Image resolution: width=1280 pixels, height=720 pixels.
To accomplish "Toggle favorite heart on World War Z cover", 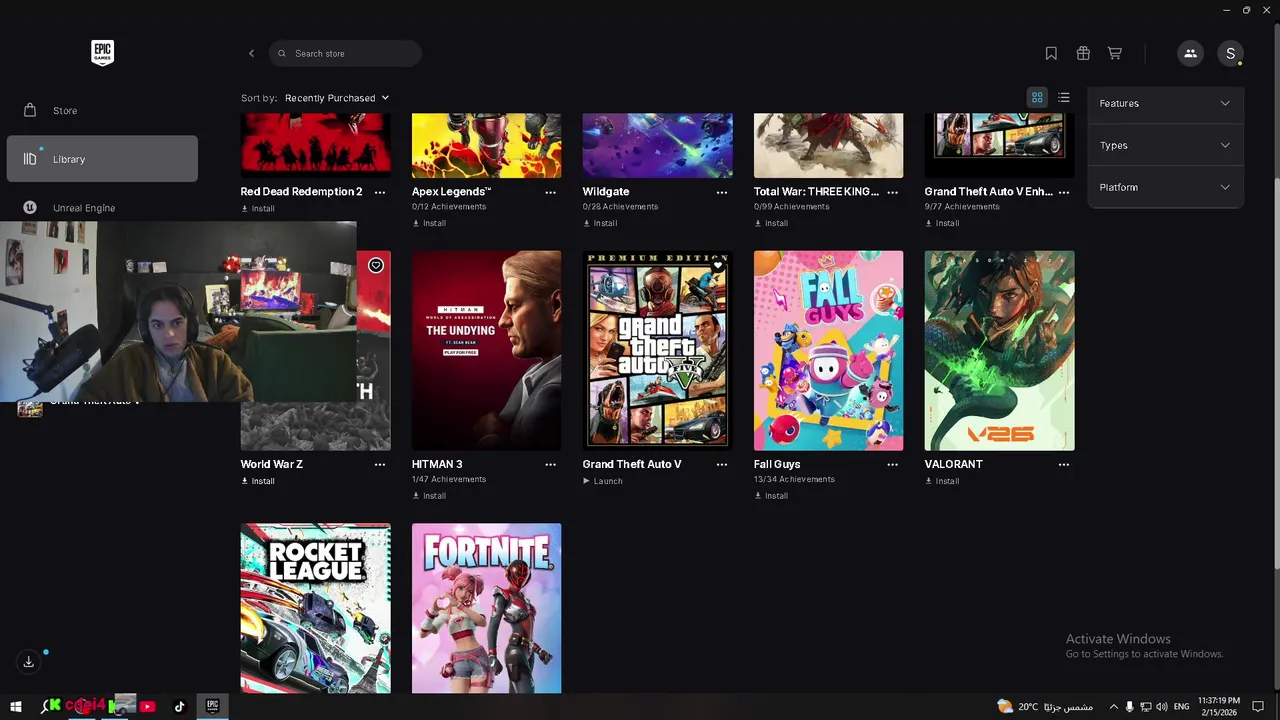I will (x=376, y=265).
